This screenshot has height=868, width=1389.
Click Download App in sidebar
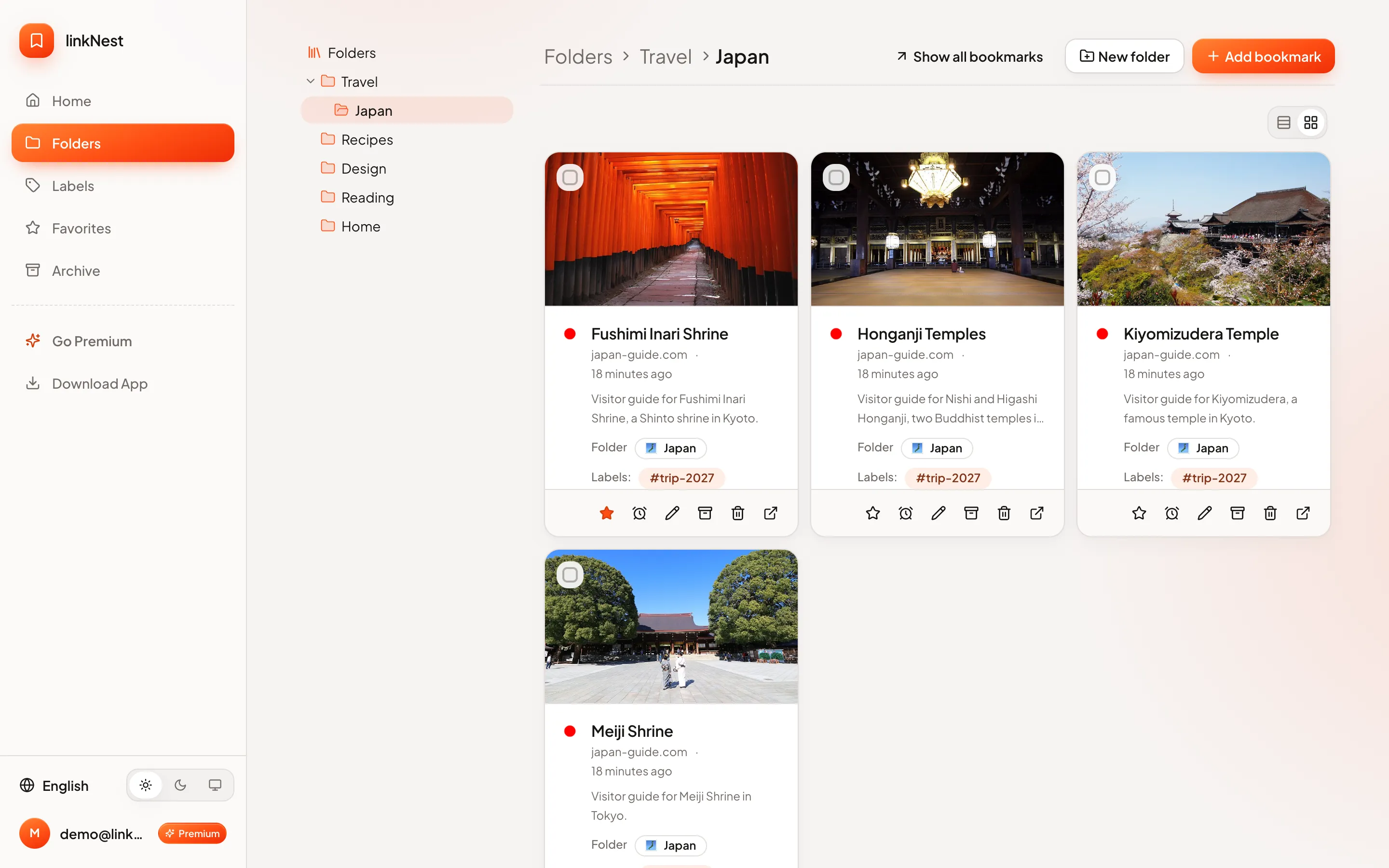tap(123, 383)
